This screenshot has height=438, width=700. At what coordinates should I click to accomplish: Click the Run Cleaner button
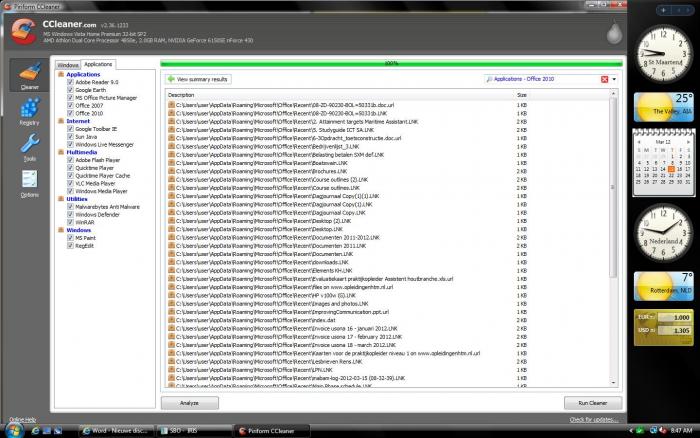point(593,403)
